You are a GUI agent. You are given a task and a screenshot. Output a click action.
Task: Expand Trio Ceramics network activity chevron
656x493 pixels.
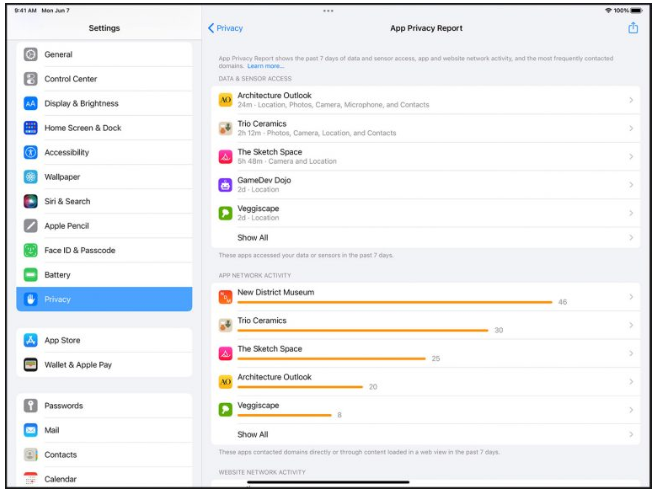(x=631, y=325)
